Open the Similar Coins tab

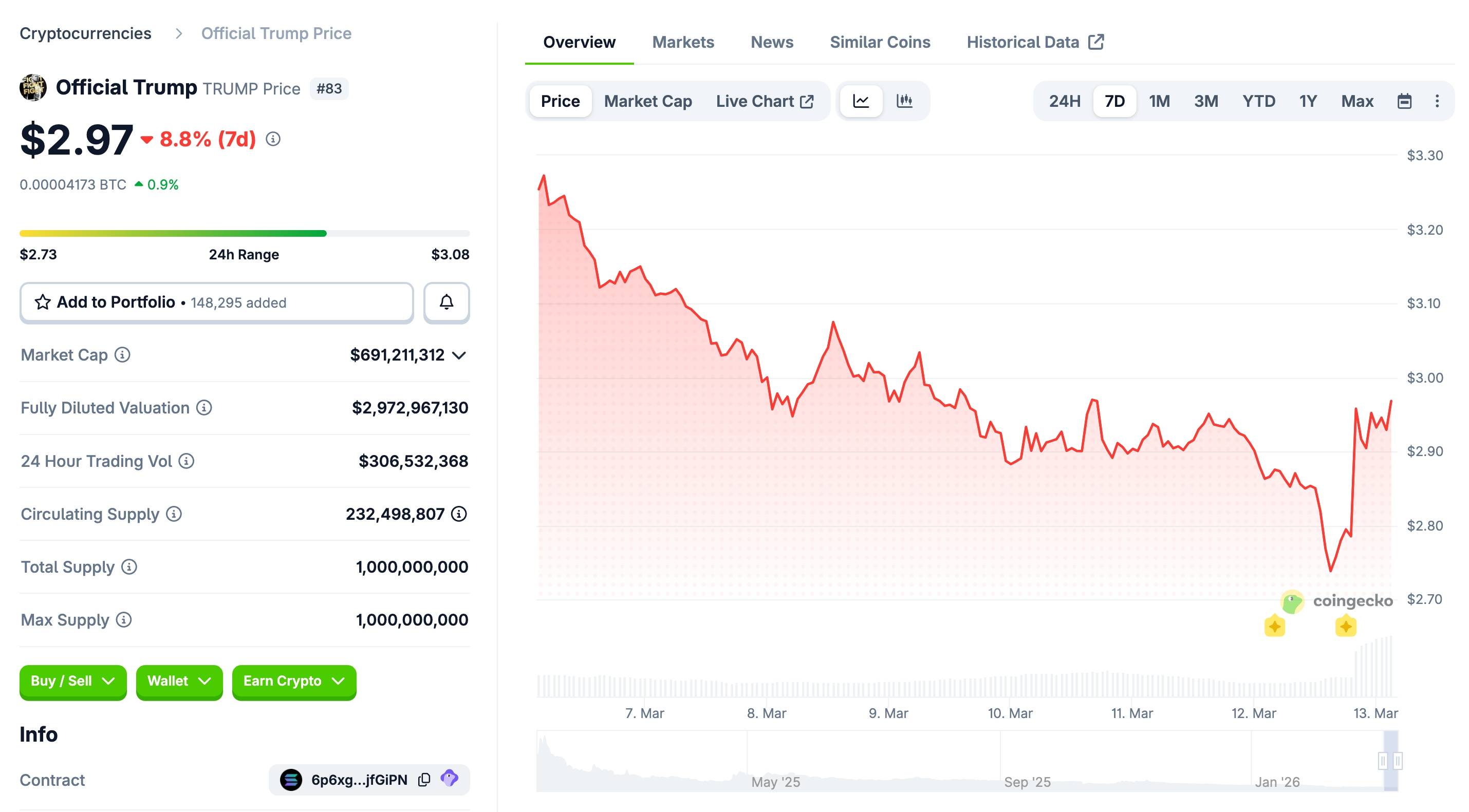880,42
